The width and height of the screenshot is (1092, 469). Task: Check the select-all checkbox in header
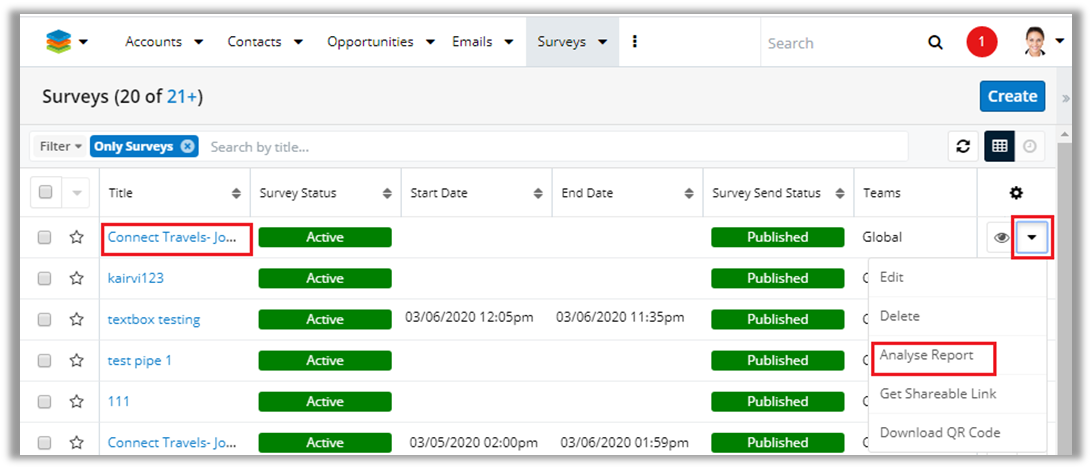pyautogui.click(x=45, y=193)
